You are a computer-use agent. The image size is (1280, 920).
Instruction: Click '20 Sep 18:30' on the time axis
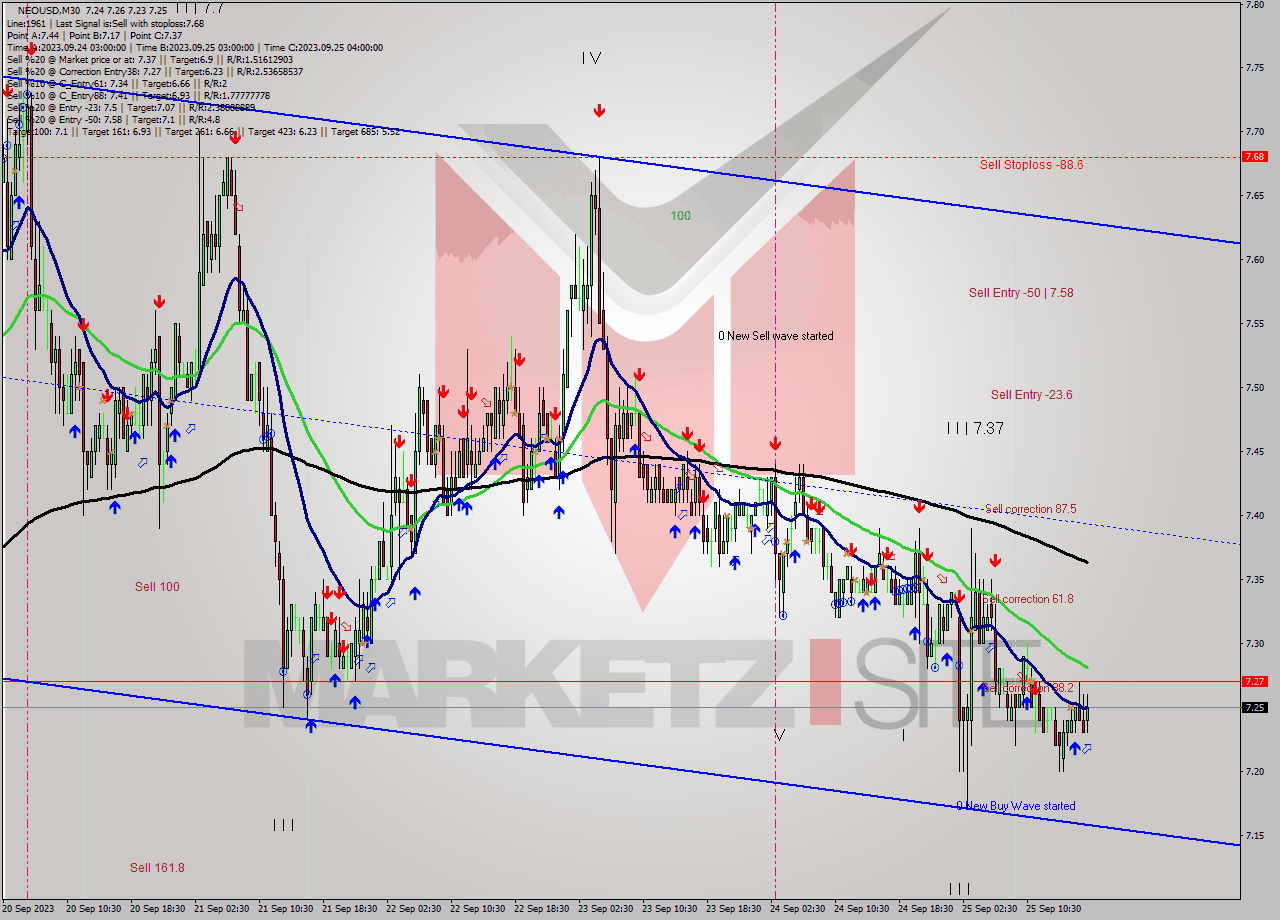click(x=157, y=909)
